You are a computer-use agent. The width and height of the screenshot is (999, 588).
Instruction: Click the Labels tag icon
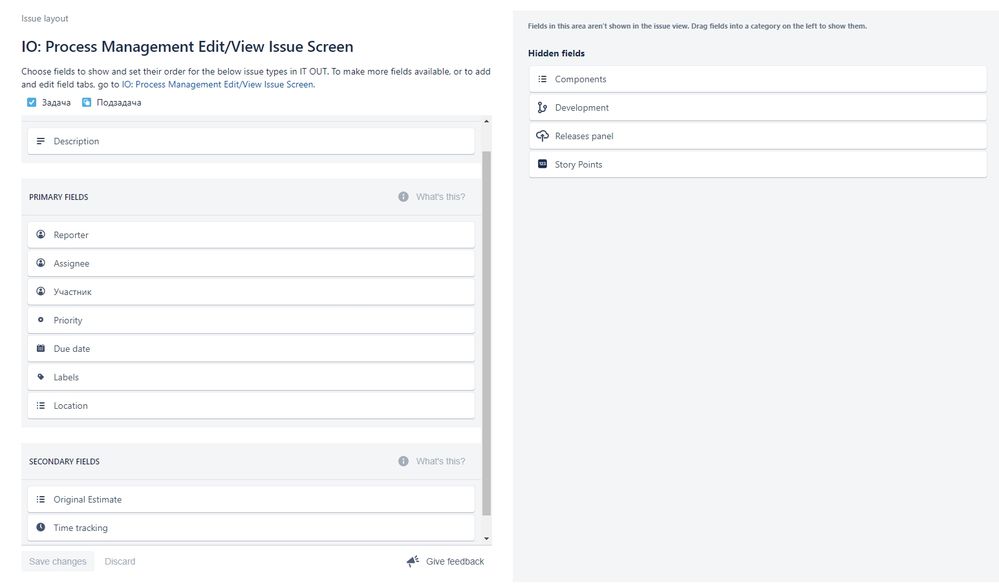[40, 377]
